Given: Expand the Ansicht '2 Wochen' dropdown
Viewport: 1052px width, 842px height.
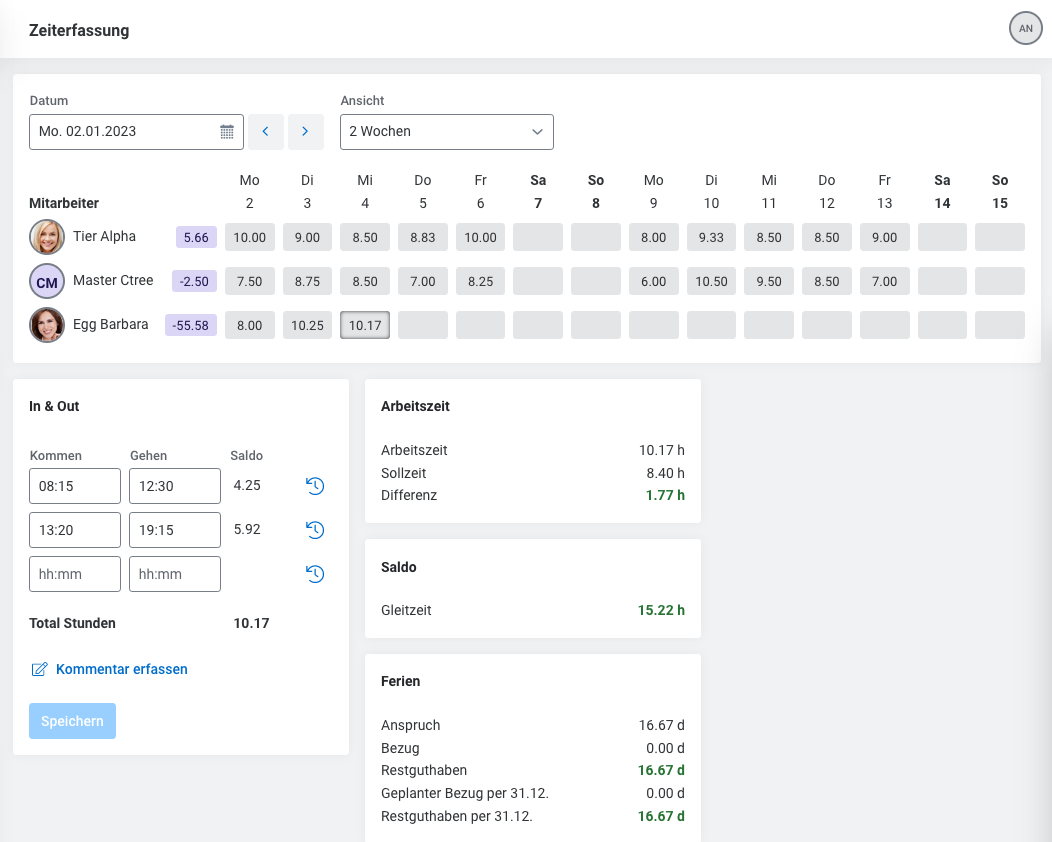Looking at the screenshot, I should [x=446, y=132].
